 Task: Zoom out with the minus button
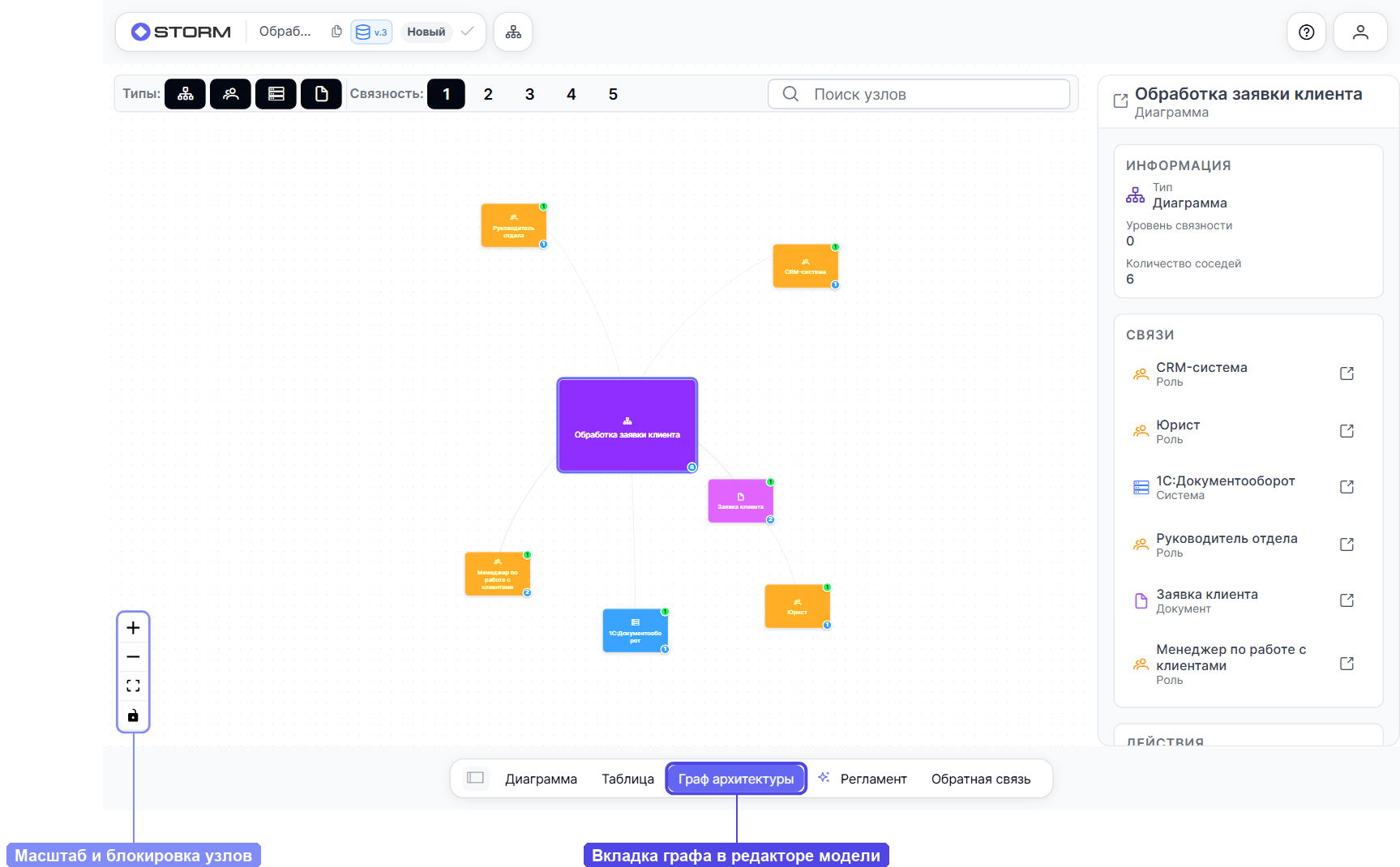(133, 657)
